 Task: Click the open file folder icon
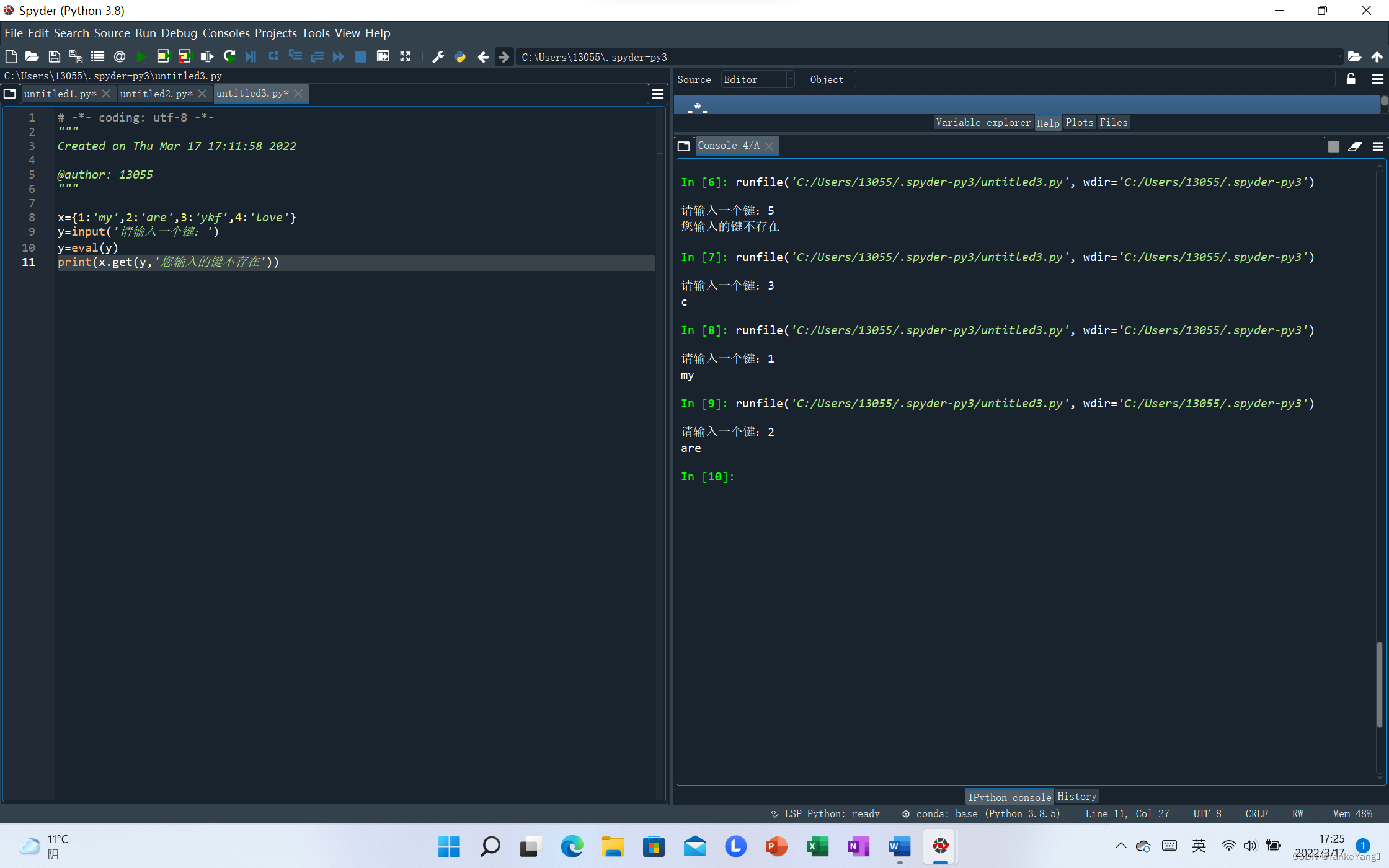tap(32, 57)
